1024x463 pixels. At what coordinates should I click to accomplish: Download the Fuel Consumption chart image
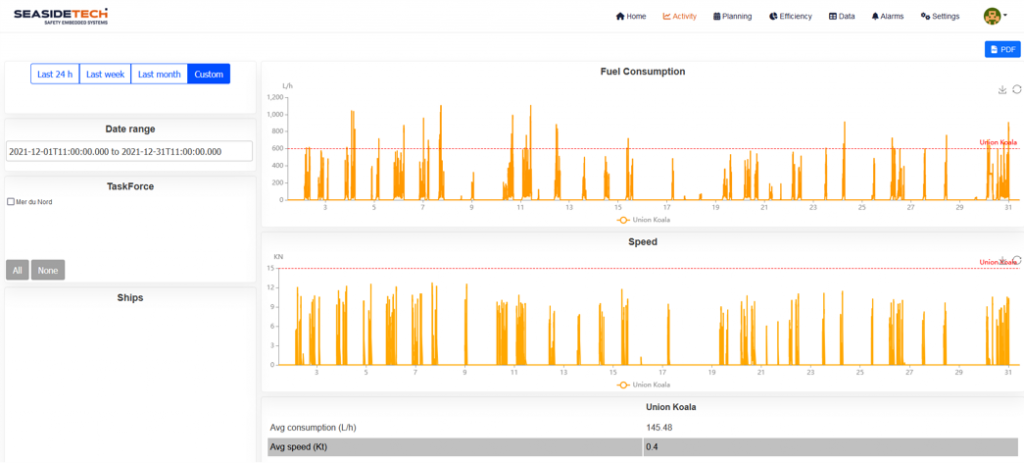[1002, 90]
